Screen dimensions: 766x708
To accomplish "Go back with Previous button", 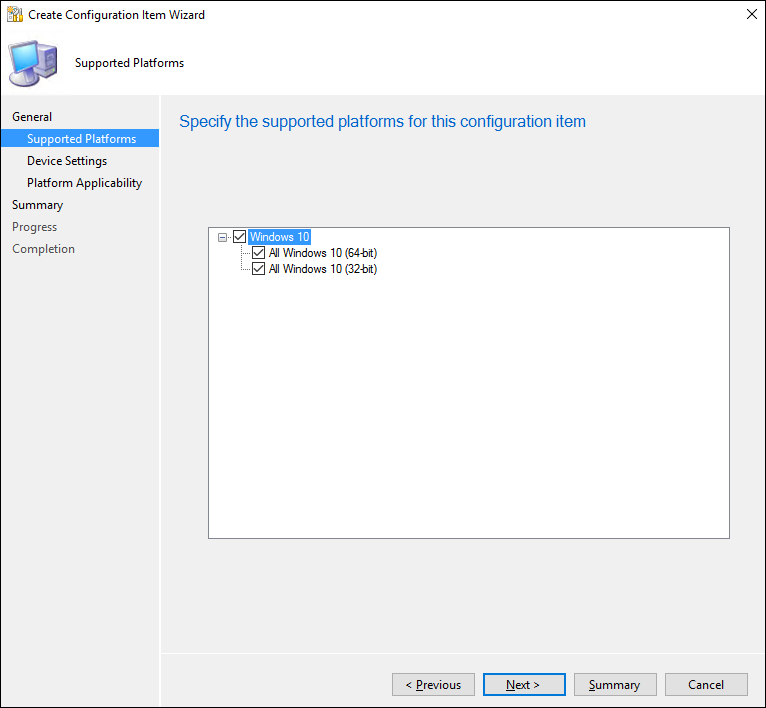I will point(433,685).
